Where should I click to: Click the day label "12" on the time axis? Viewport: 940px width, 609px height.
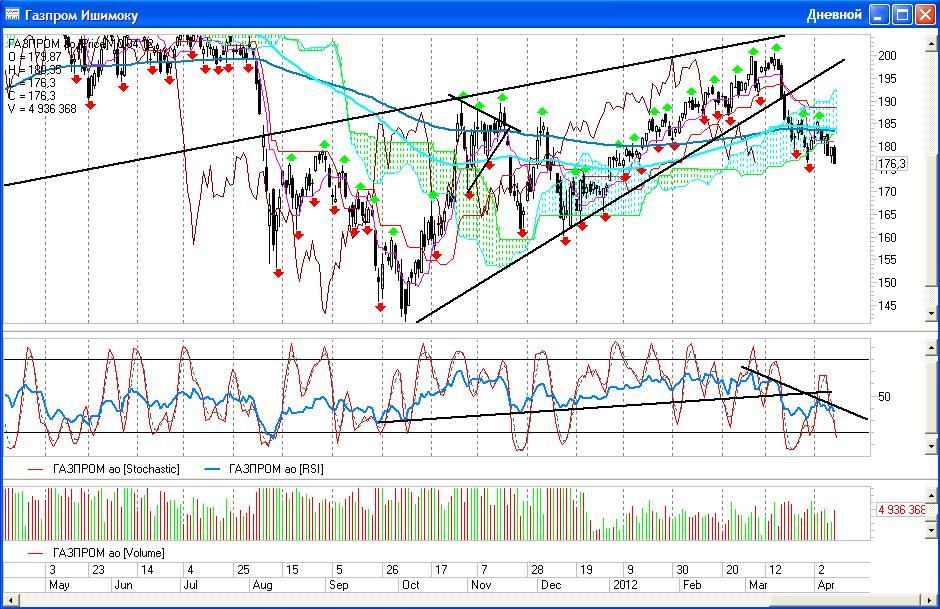775,570
